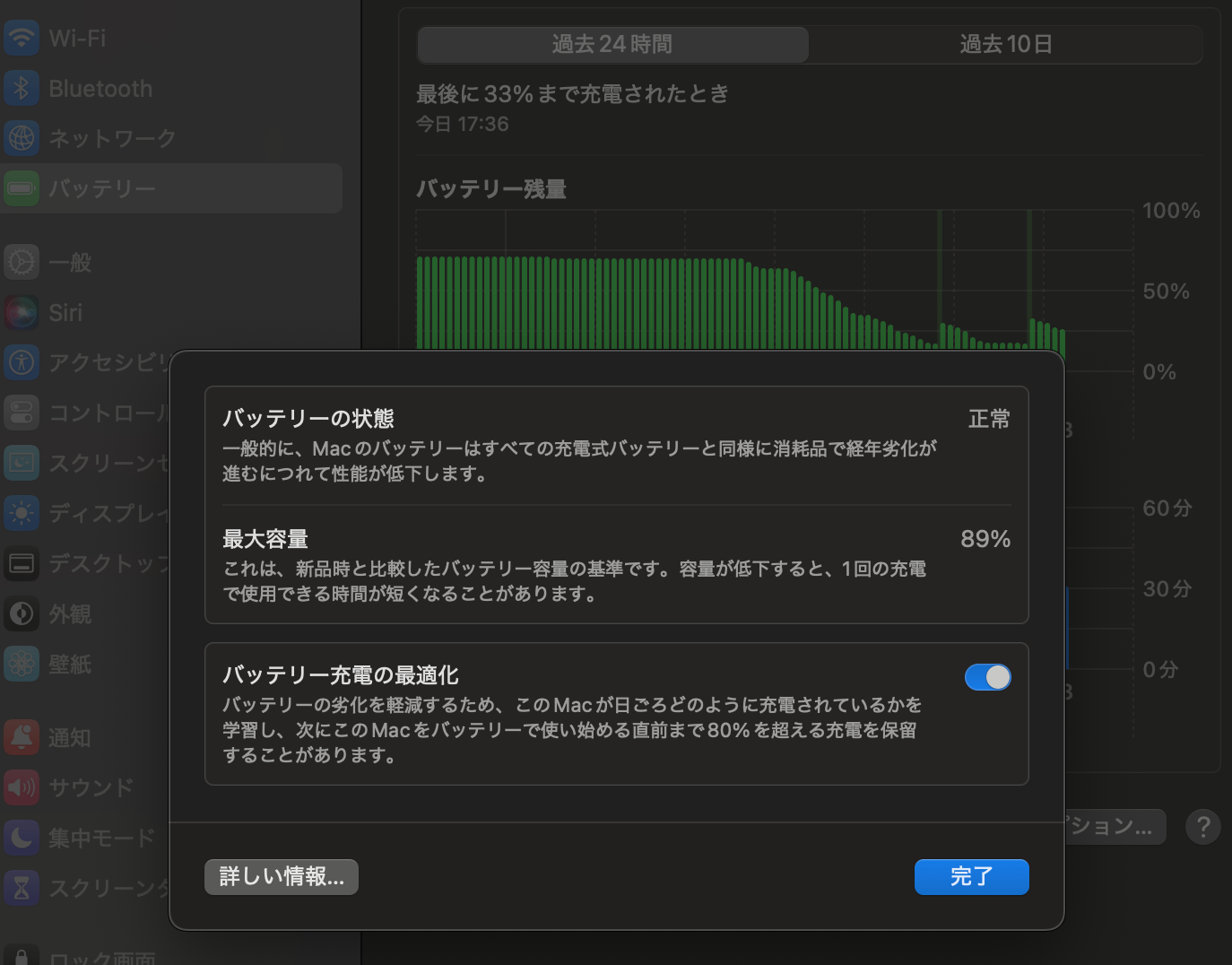
Task: Click the 正常 battery status value
Action: click(x=989, y=419)
